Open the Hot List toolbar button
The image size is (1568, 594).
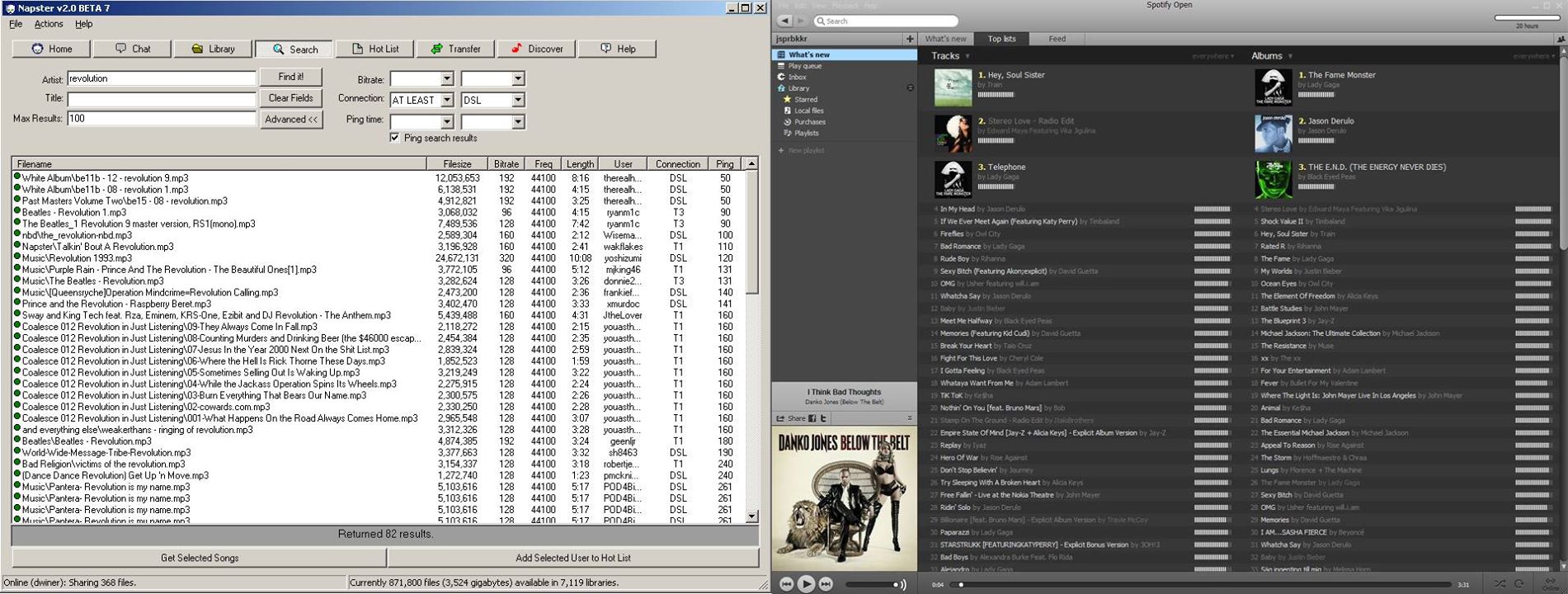pyautogui.click(x=374, y=49)
